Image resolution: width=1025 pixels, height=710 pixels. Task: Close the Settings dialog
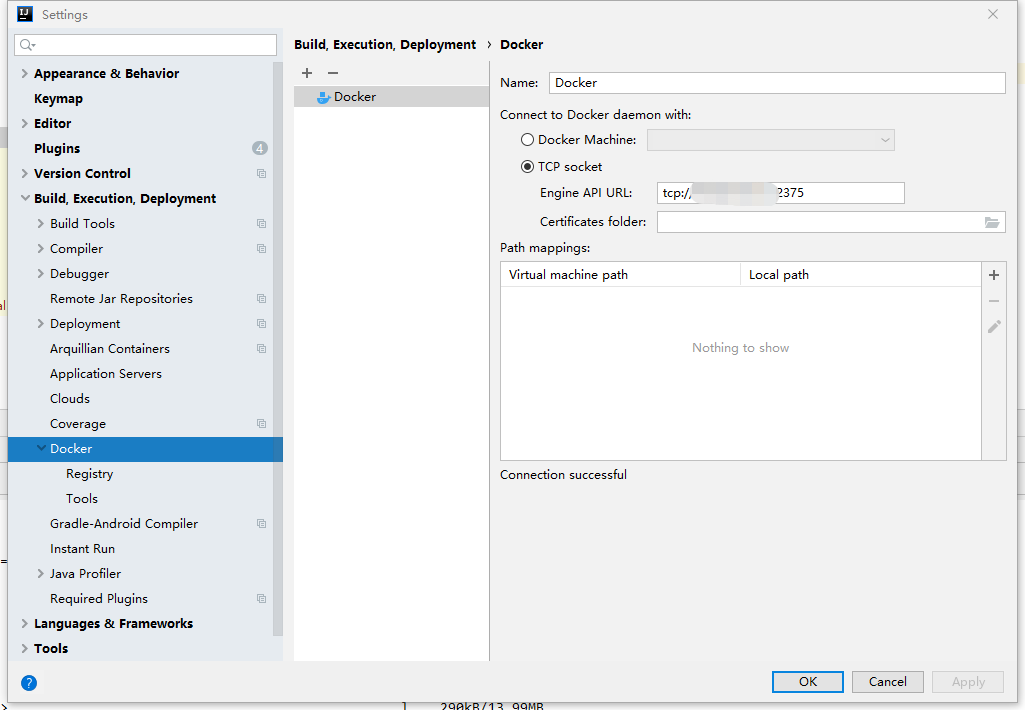pyautogui.click(x=992, y=14)
